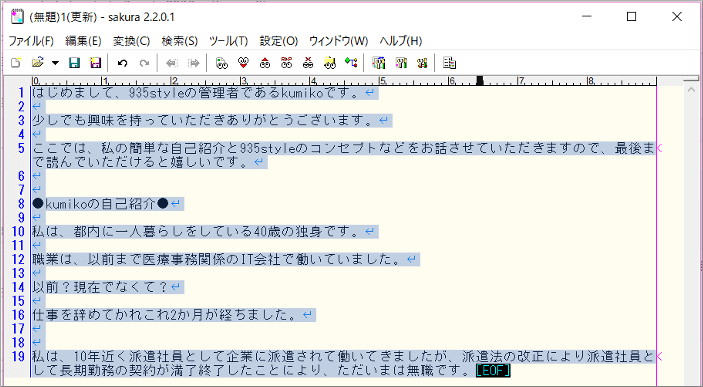Open the type-specific settings list icon
The image size is (703, 387).
[x=379, y=63]
